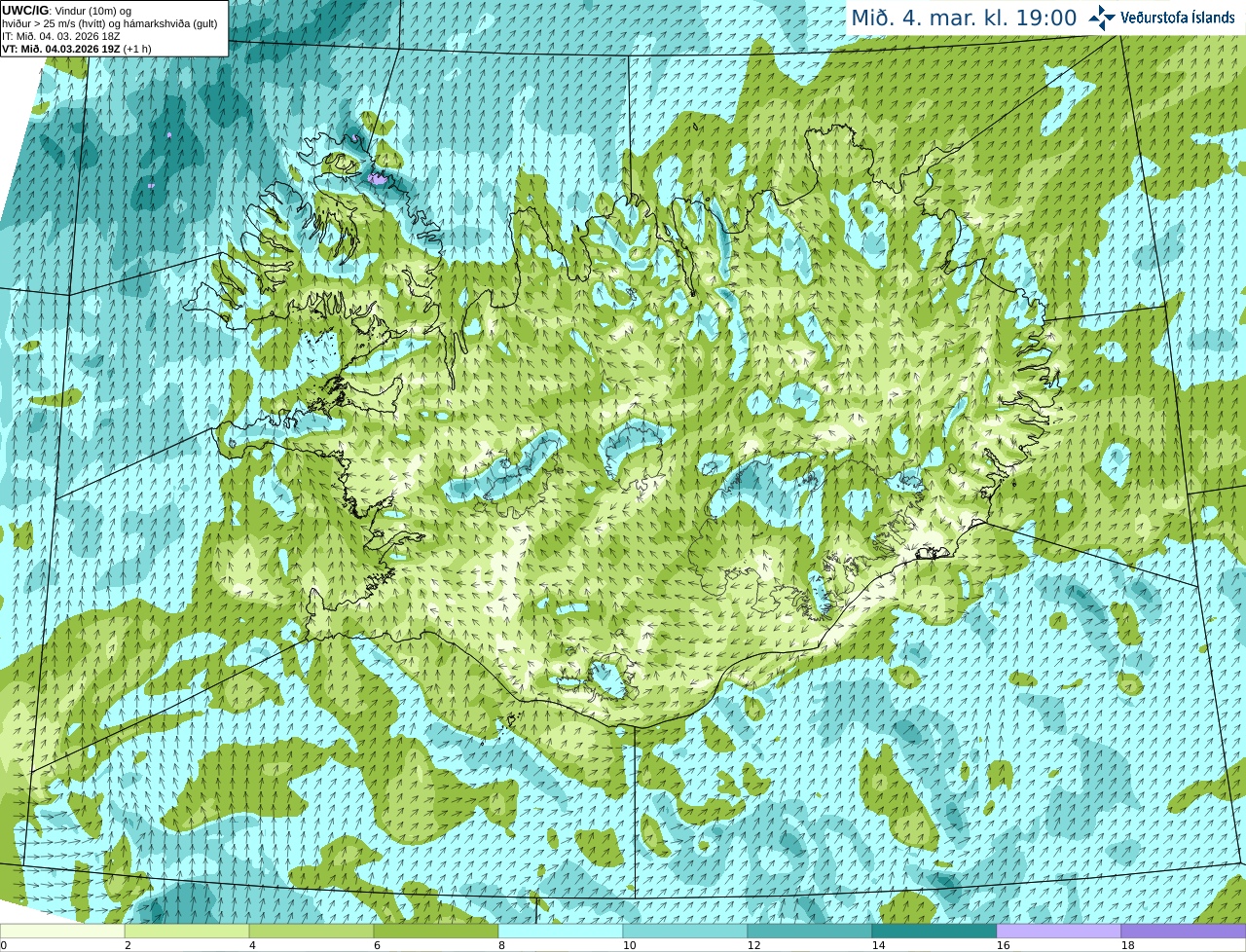Click the purple strong-wind patch in the Westfjords

[378, 178]
